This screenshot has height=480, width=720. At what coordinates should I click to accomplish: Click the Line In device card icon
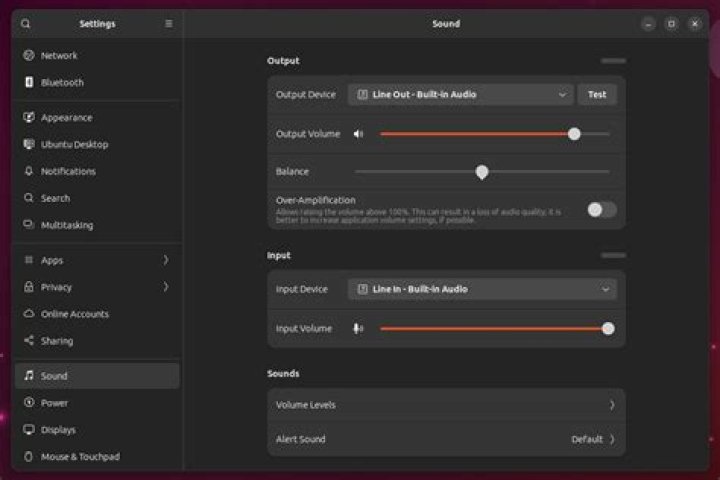pos(362,289)
